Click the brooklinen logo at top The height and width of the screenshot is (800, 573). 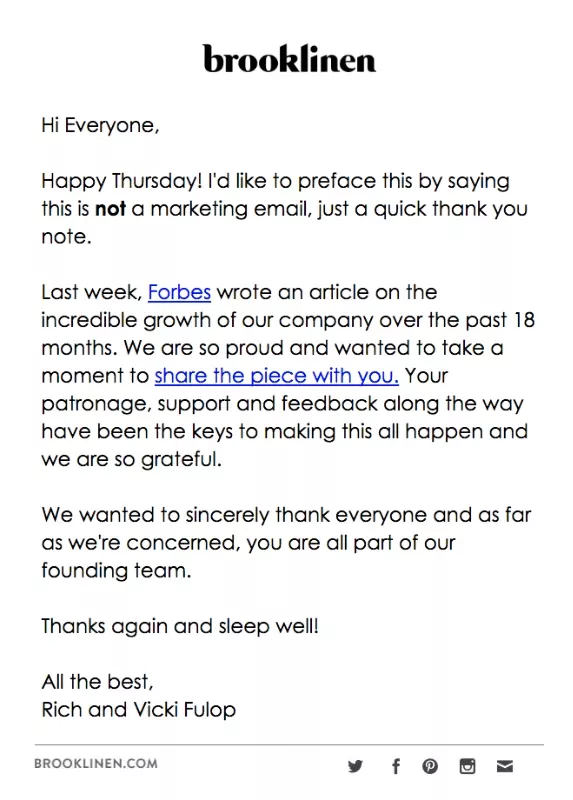[x=289, y=59]
